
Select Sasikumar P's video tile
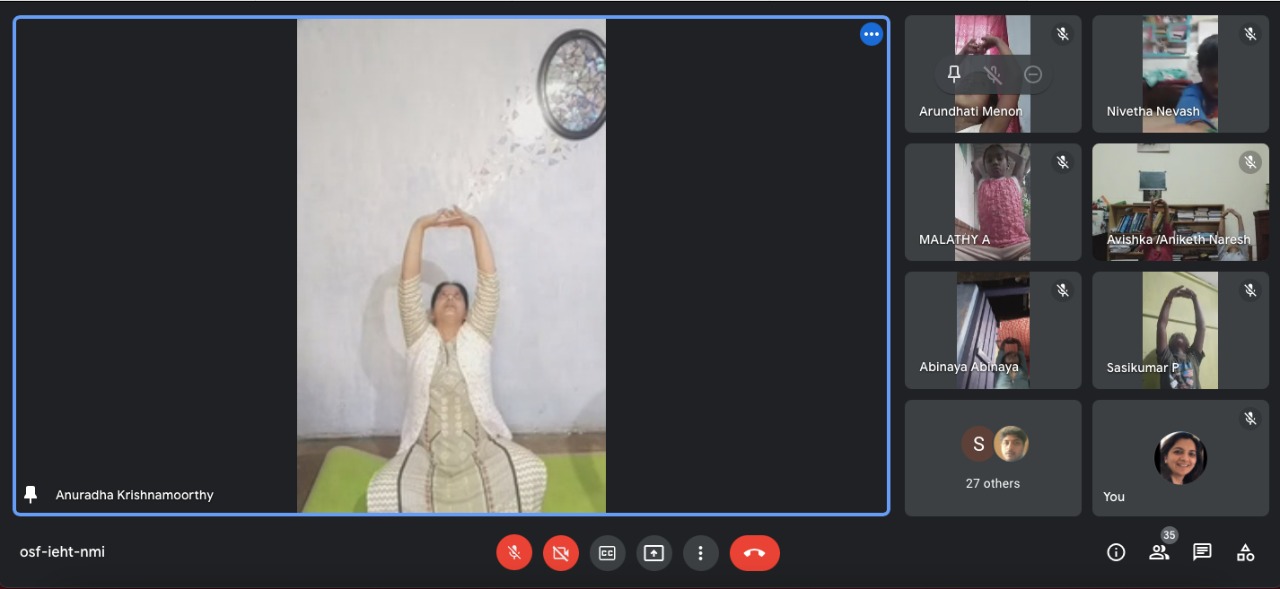click(x=1180, y=330)
